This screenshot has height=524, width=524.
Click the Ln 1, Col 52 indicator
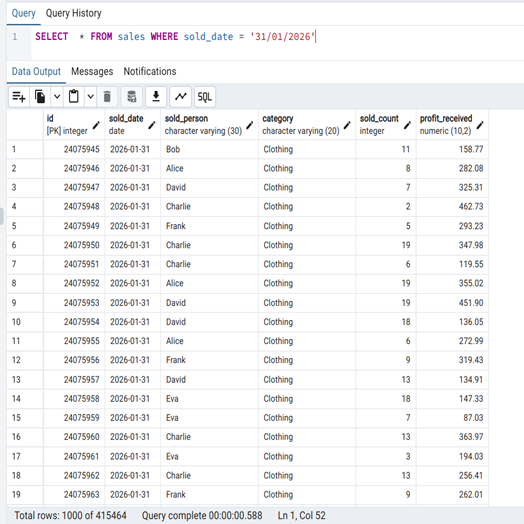point(301,515)
